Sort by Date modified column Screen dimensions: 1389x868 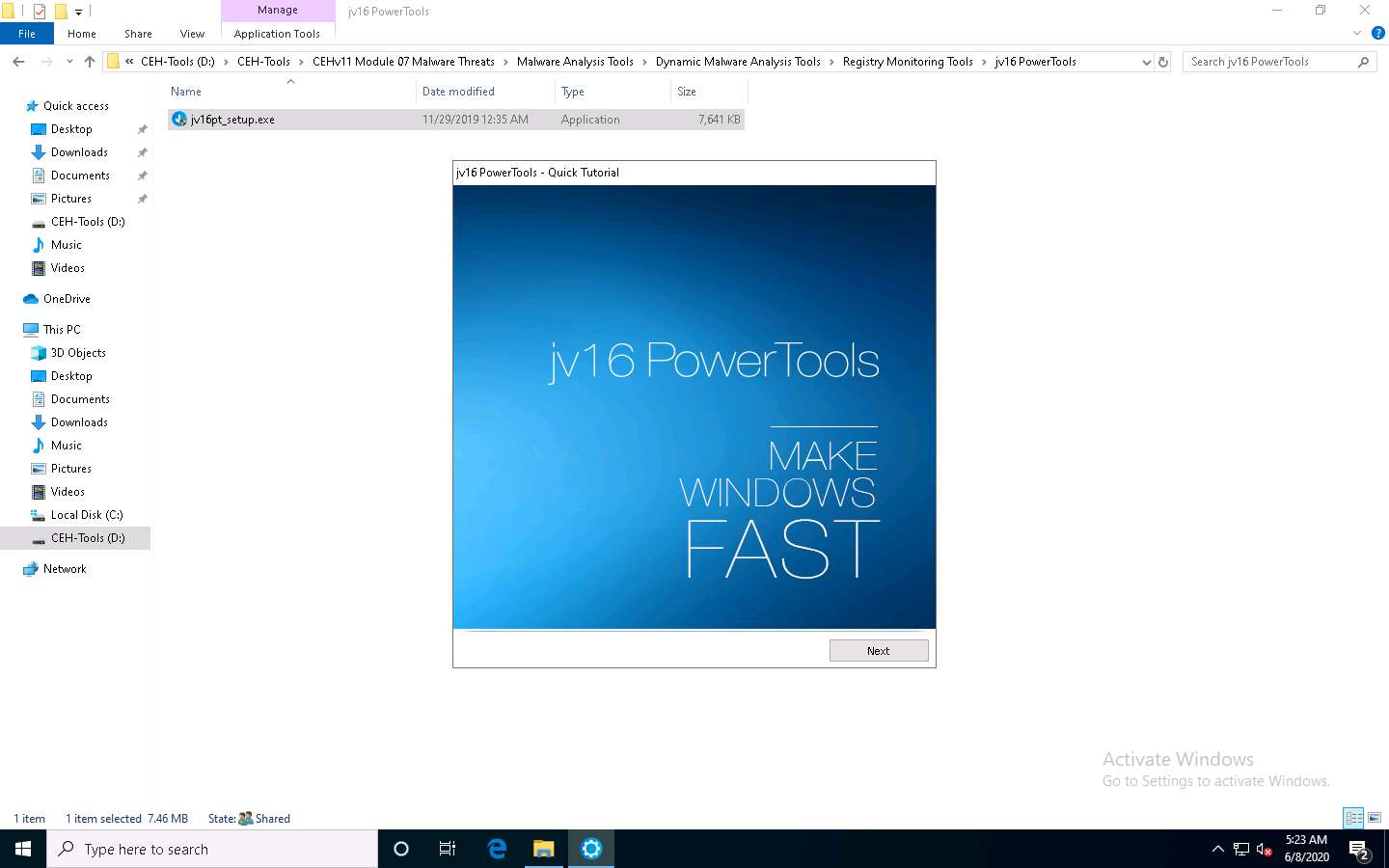point(485,92)
